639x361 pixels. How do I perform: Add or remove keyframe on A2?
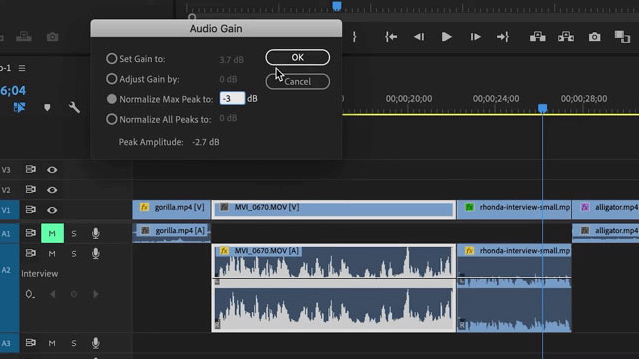tap(74, 294)
